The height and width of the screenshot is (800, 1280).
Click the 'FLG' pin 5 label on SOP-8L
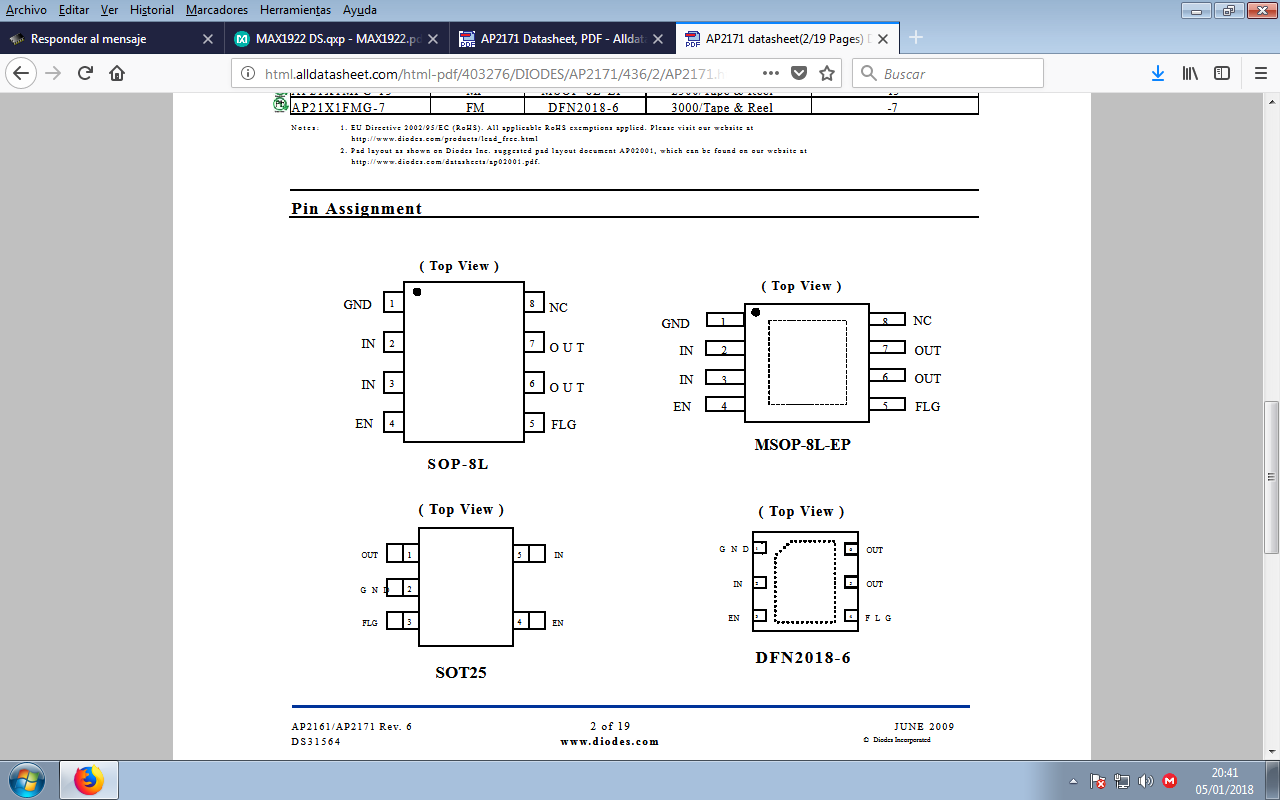pos(564,424)
